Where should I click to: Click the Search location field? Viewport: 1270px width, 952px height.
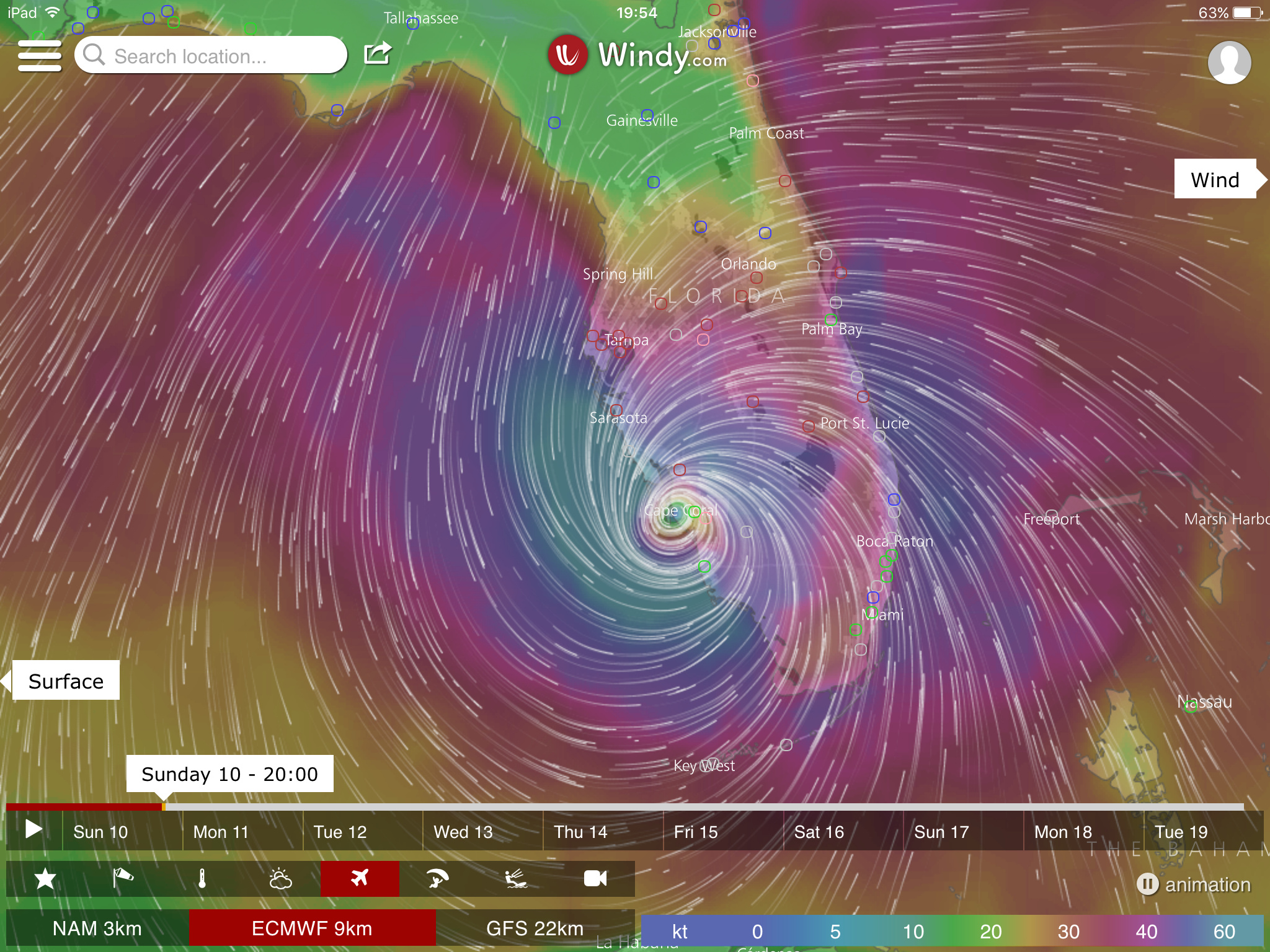click(211, 56)
